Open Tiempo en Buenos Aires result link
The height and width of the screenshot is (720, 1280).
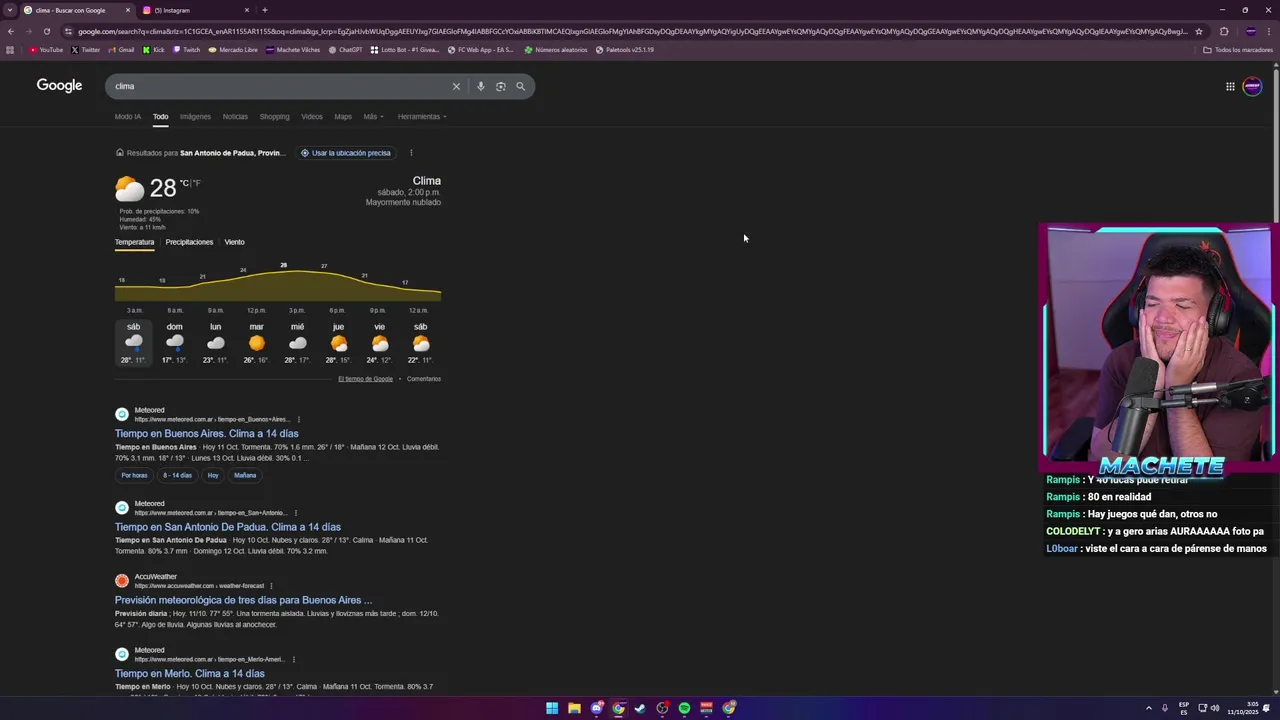tap(206, 434)
